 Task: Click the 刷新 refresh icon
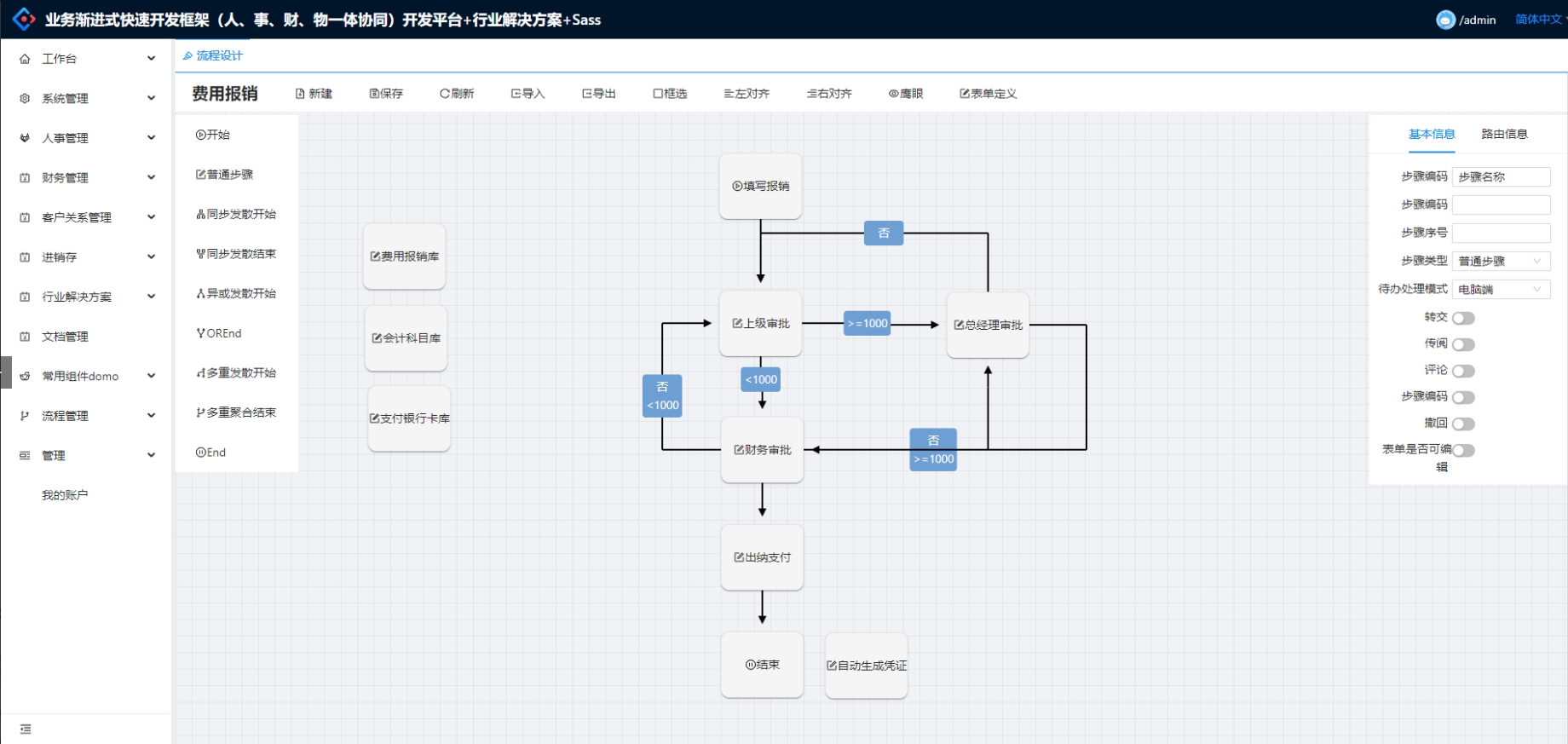(457, 94)
